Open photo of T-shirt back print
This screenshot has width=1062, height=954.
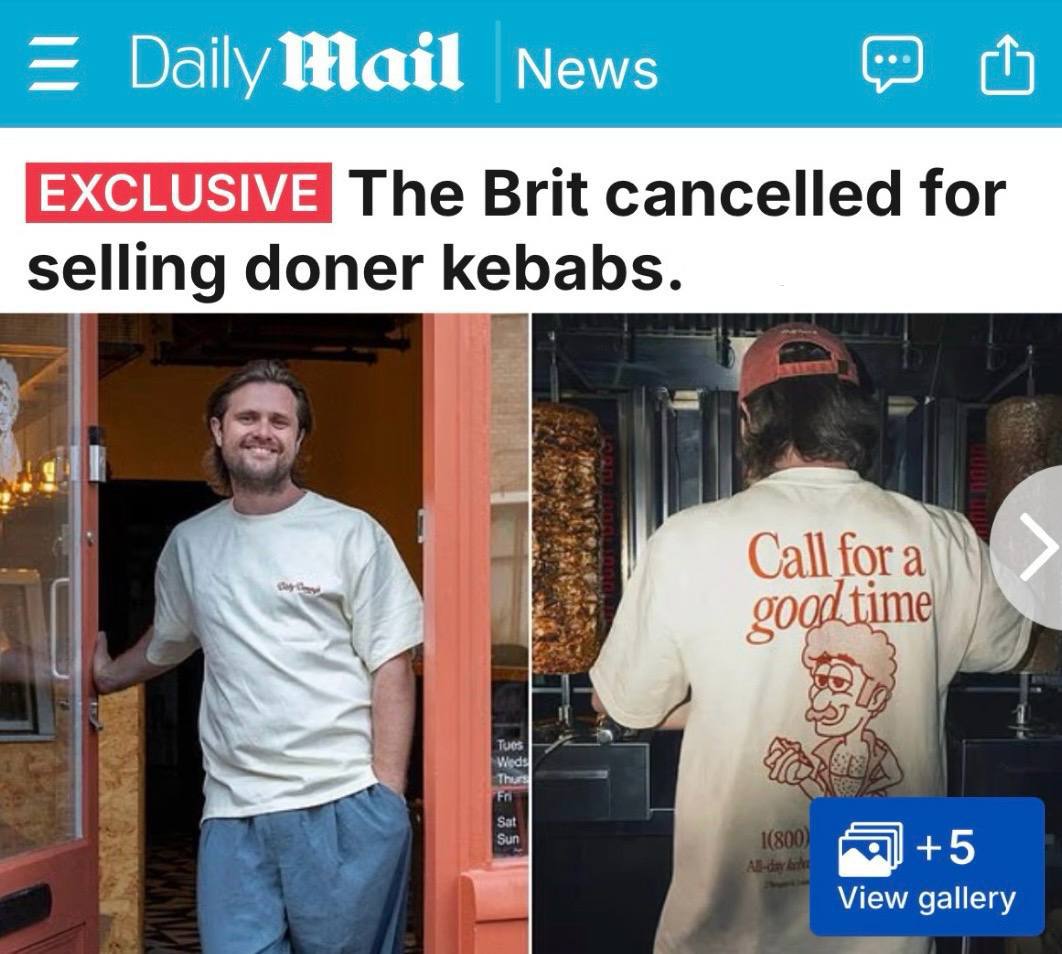pos(797,633)
